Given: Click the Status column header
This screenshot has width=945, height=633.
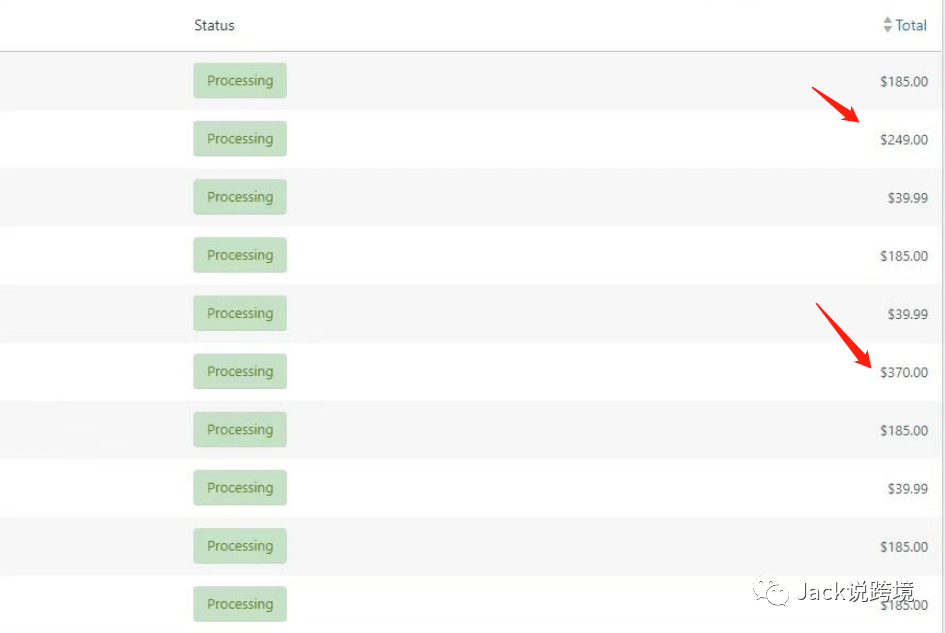Looking at the screenshot, I should [214, 25].
